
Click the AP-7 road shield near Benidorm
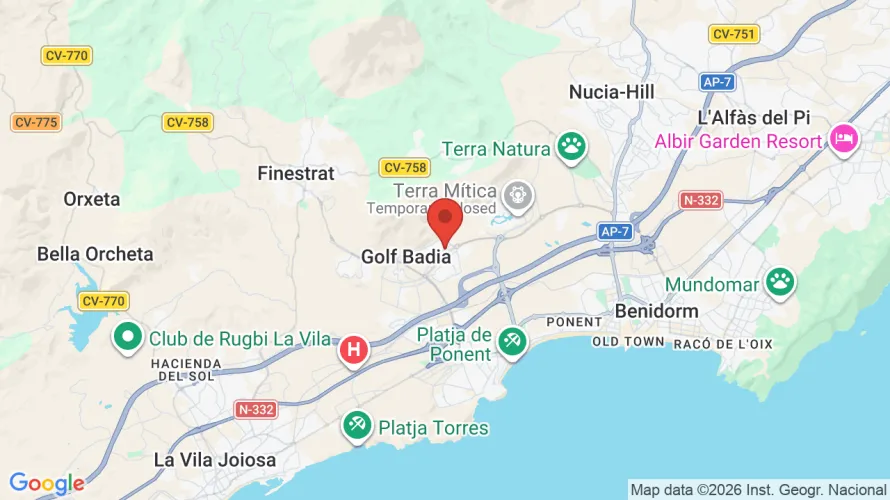pyautogui.click(x=615, y=232)
